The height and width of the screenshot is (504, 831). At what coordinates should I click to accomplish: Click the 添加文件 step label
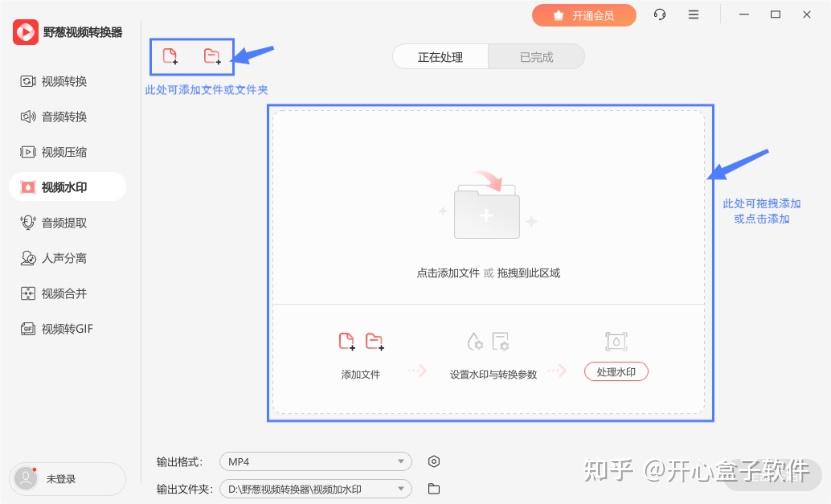tap(360, 375)
